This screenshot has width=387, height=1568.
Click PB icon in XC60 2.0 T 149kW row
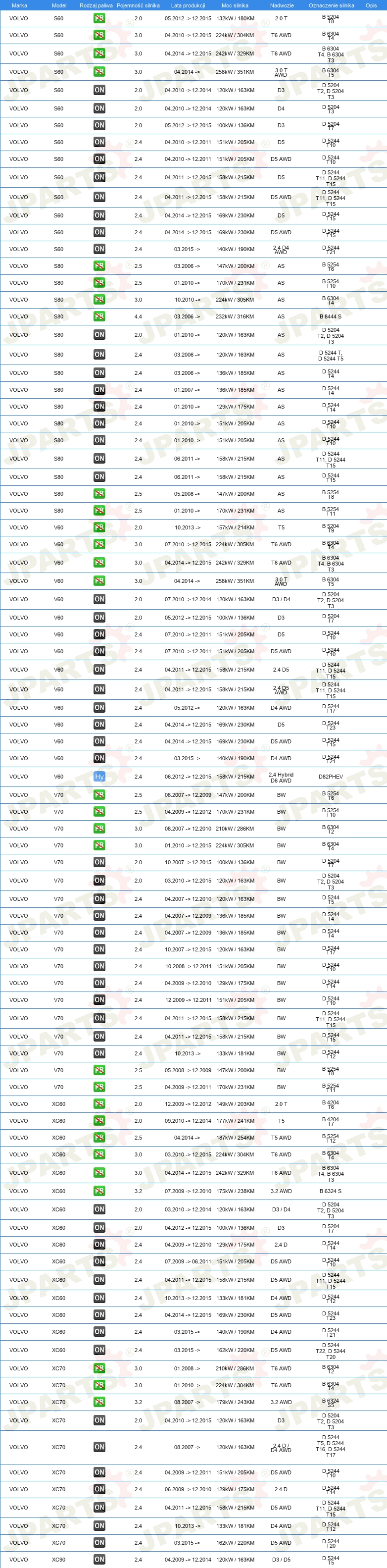[x=99, y=1103]
